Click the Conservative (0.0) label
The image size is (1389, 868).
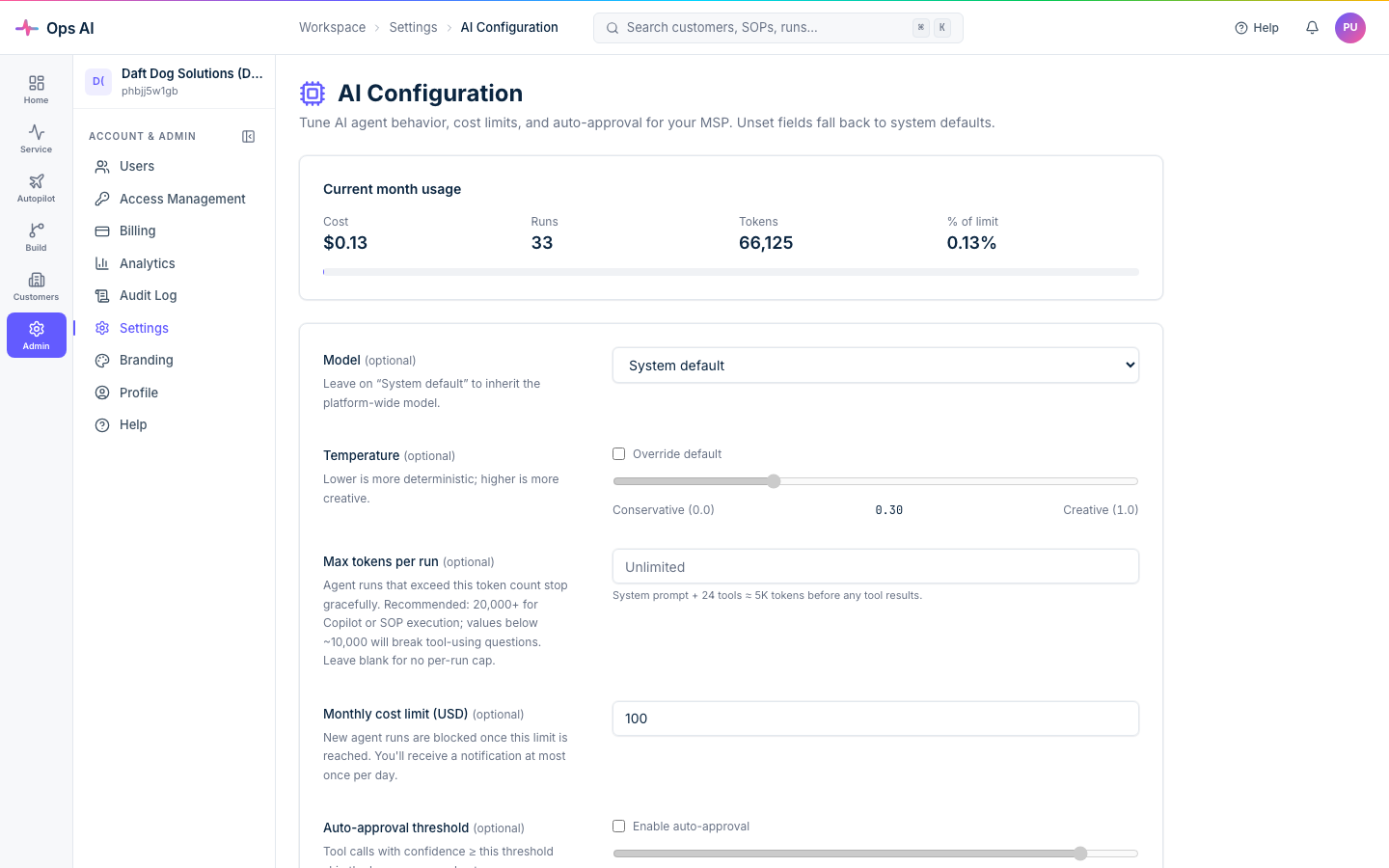664,510
